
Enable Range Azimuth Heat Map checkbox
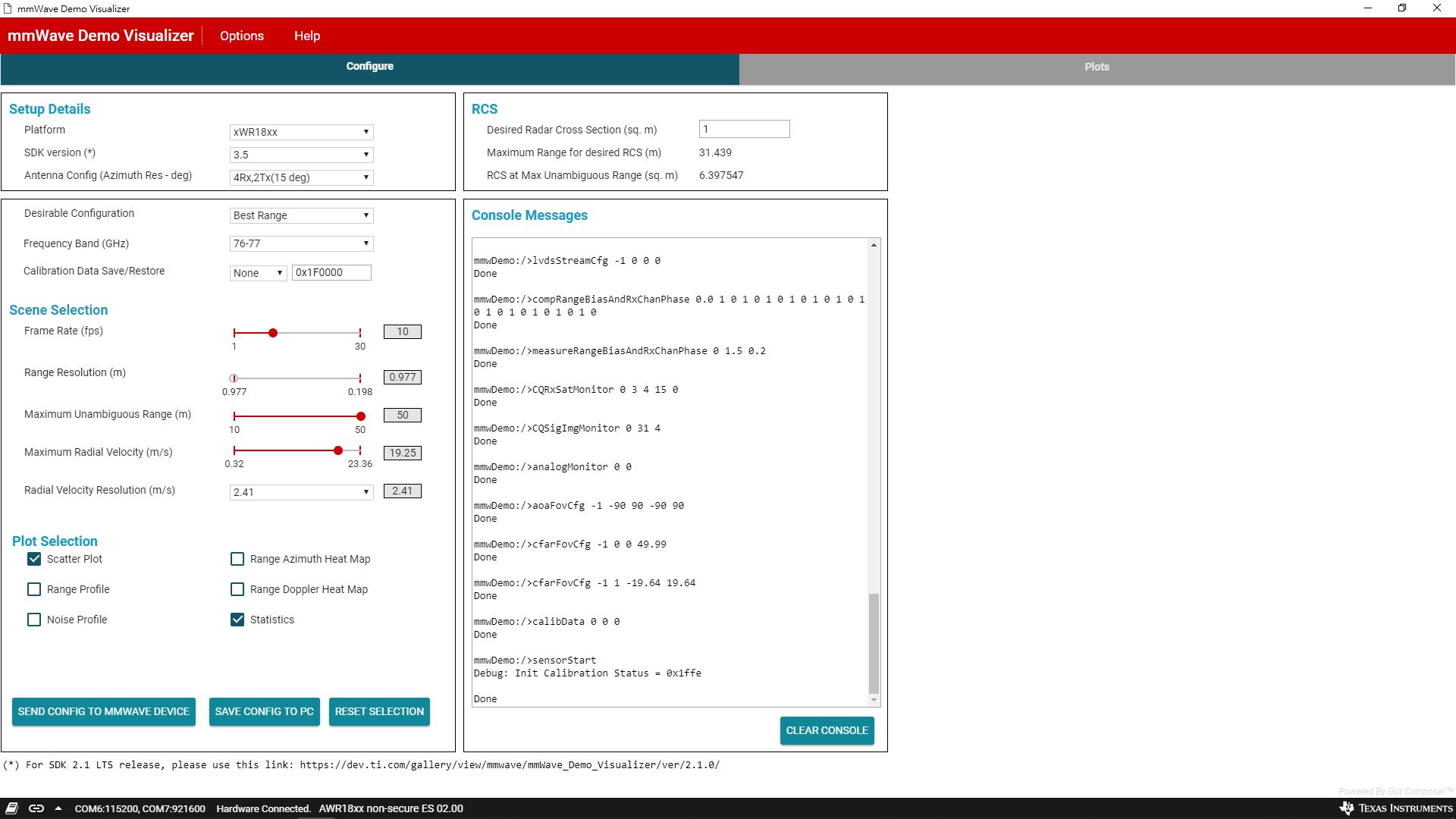237,559
